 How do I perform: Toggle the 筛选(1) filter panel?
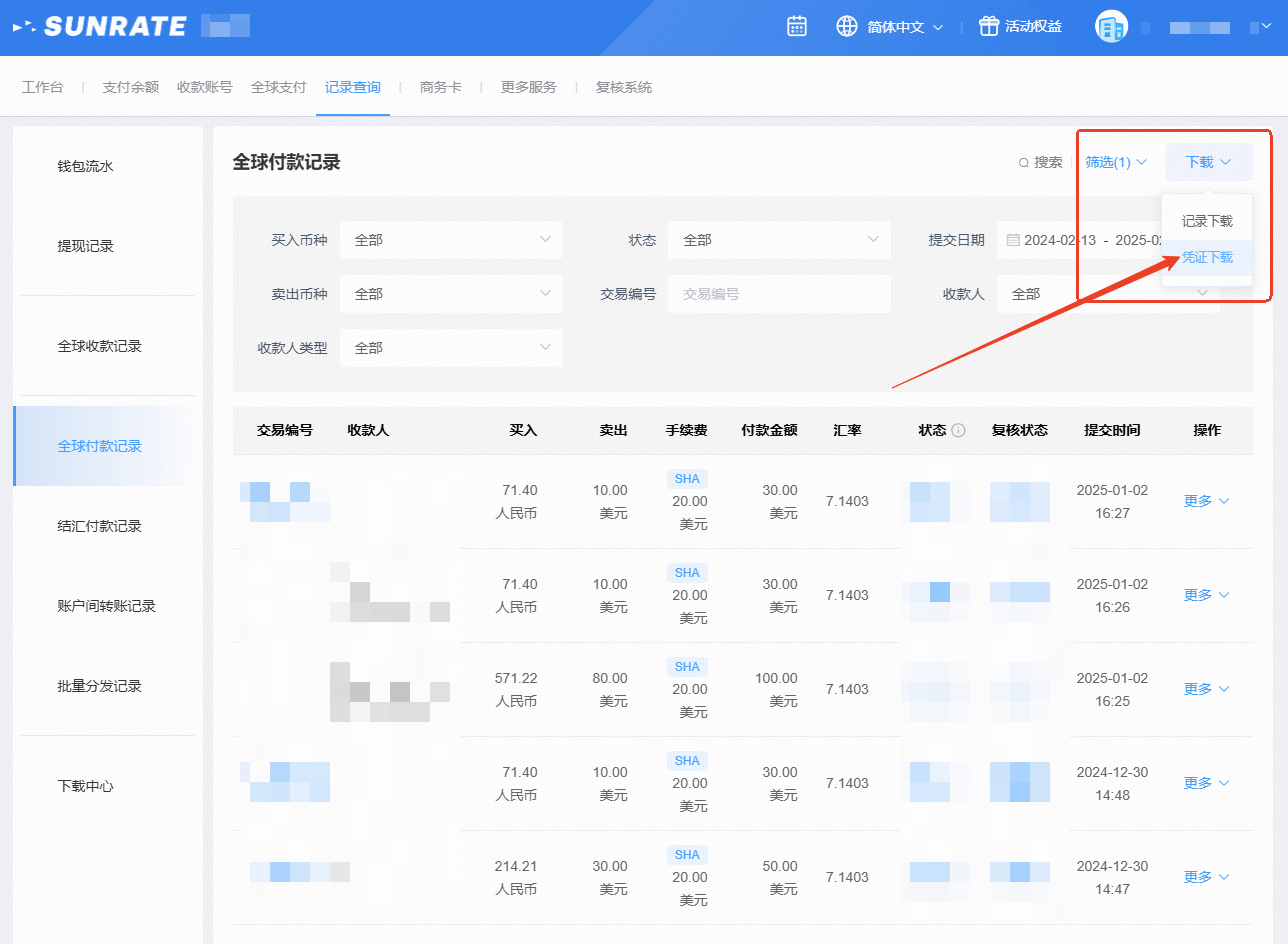coord(1116,162)
